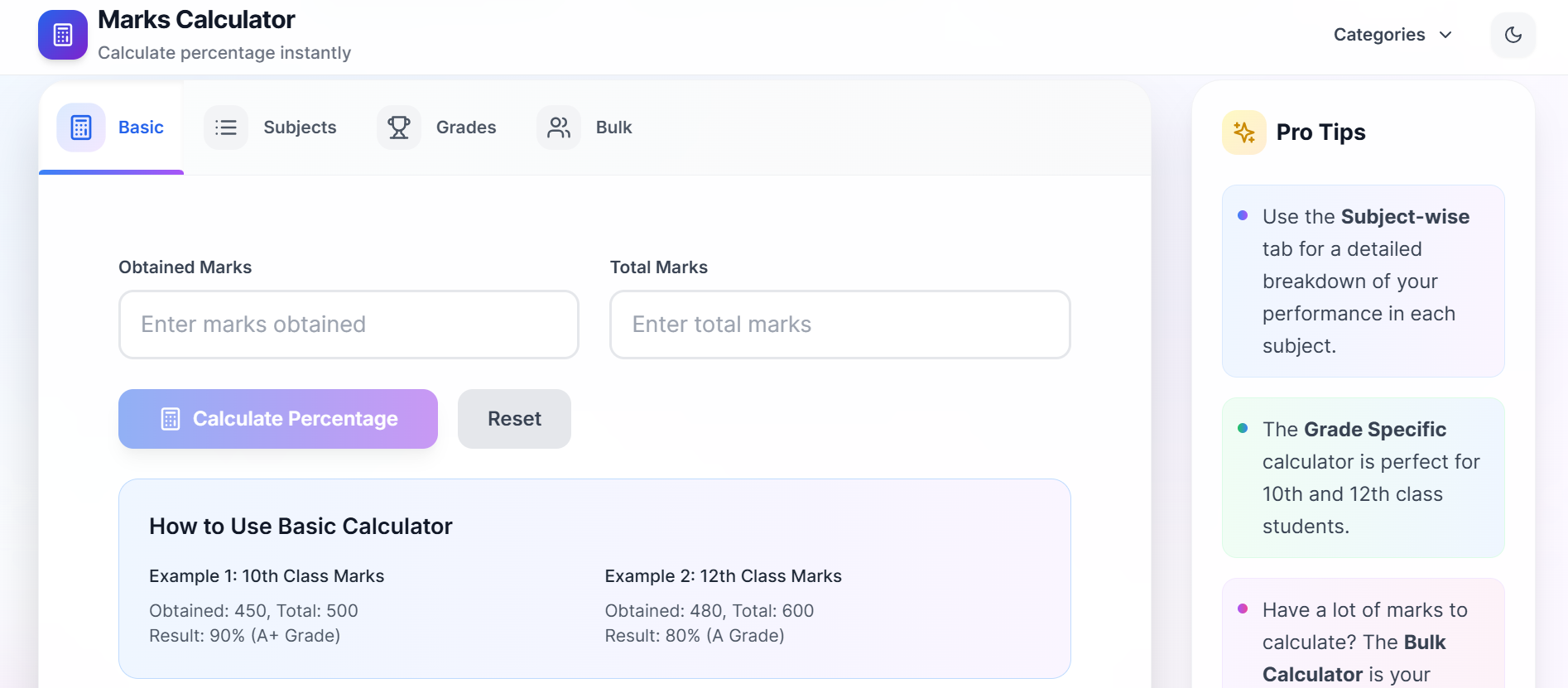
Task: Toggle dark mode with the moon icon
Action: 1513,35
